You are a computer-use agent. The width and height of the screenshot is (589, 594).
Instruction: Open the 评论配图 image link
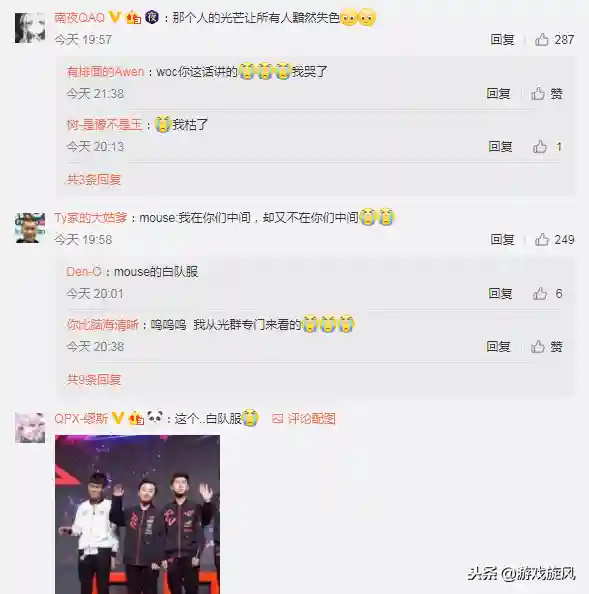tap(304, 419)
